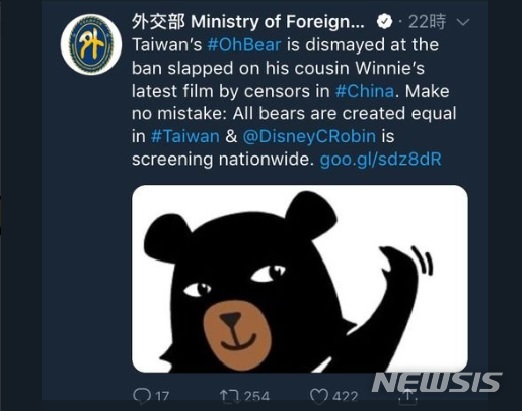Click the Ministry of Foreign Affairs avatar
Viewport: 522px width, 411px height.
pos(91,44)
